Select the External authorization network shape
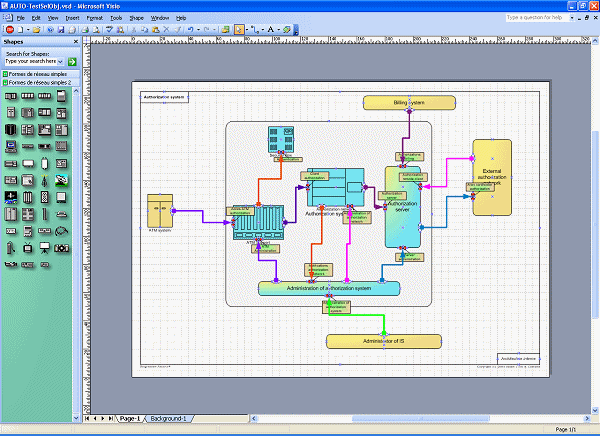The height and width of the screenshot is (436, 600). point(492,177)
